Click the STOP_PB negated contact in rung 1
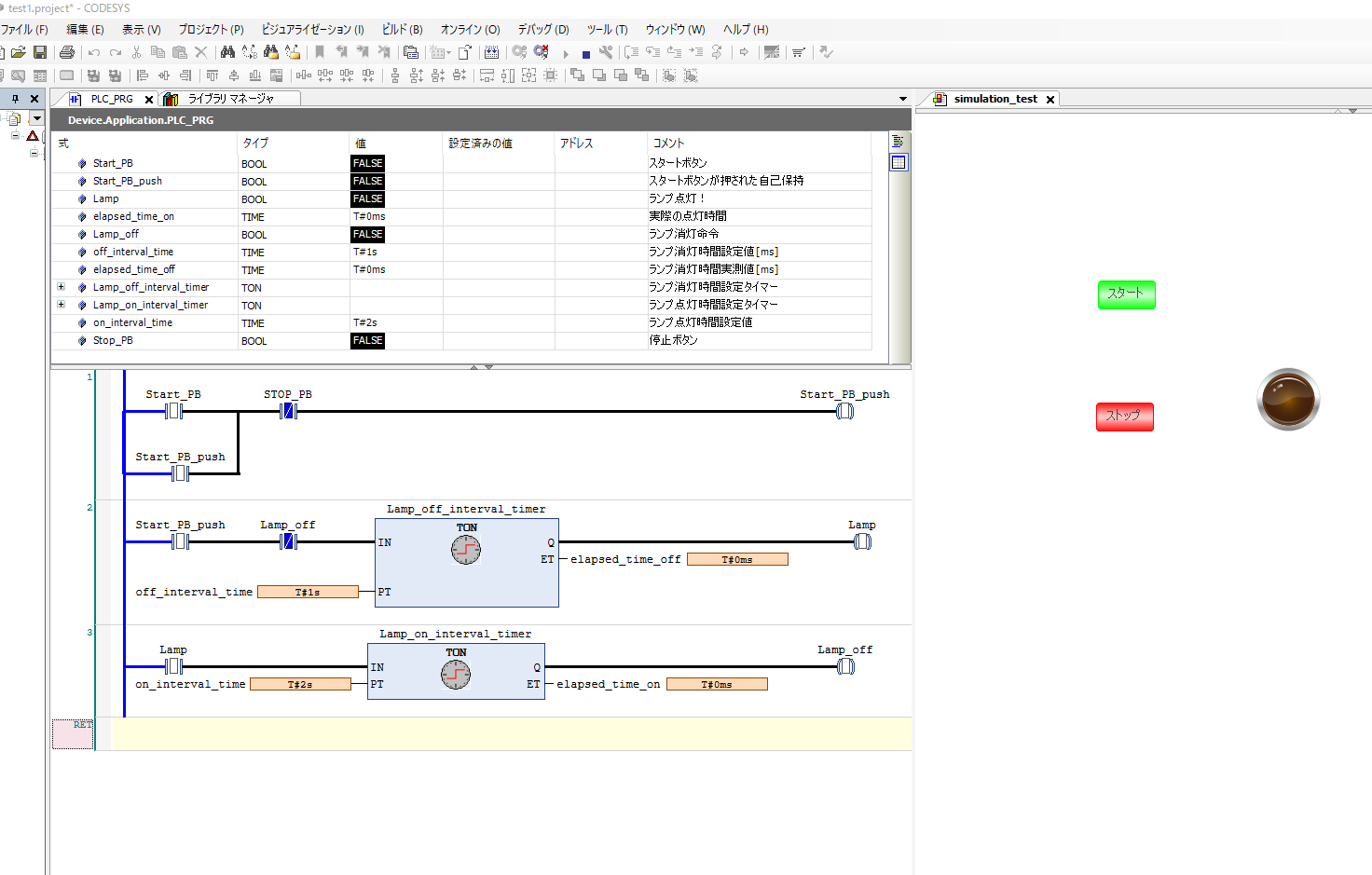Screen dimensions: 1372x875 click(288, 411)
